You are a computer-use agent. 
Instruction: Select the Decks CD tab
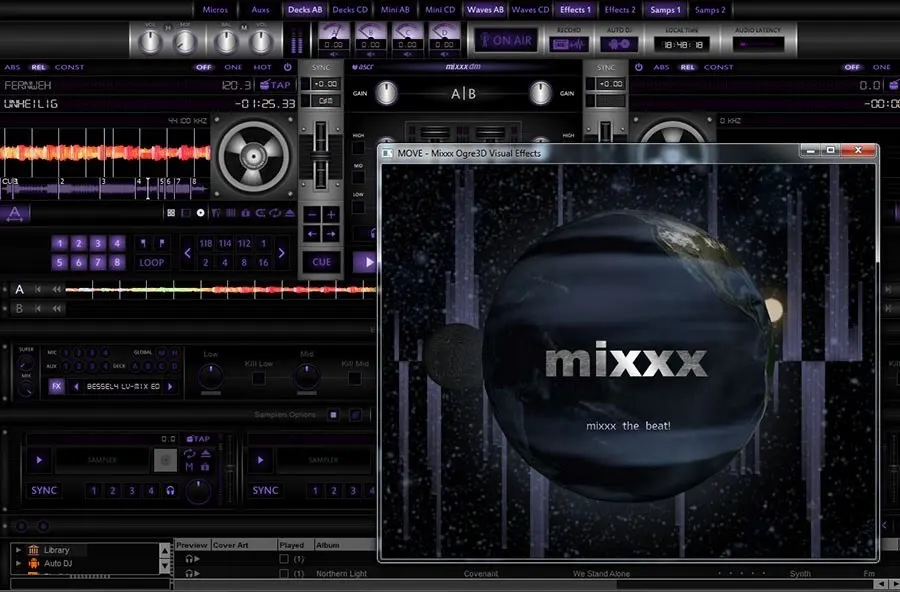coord(350,10)
